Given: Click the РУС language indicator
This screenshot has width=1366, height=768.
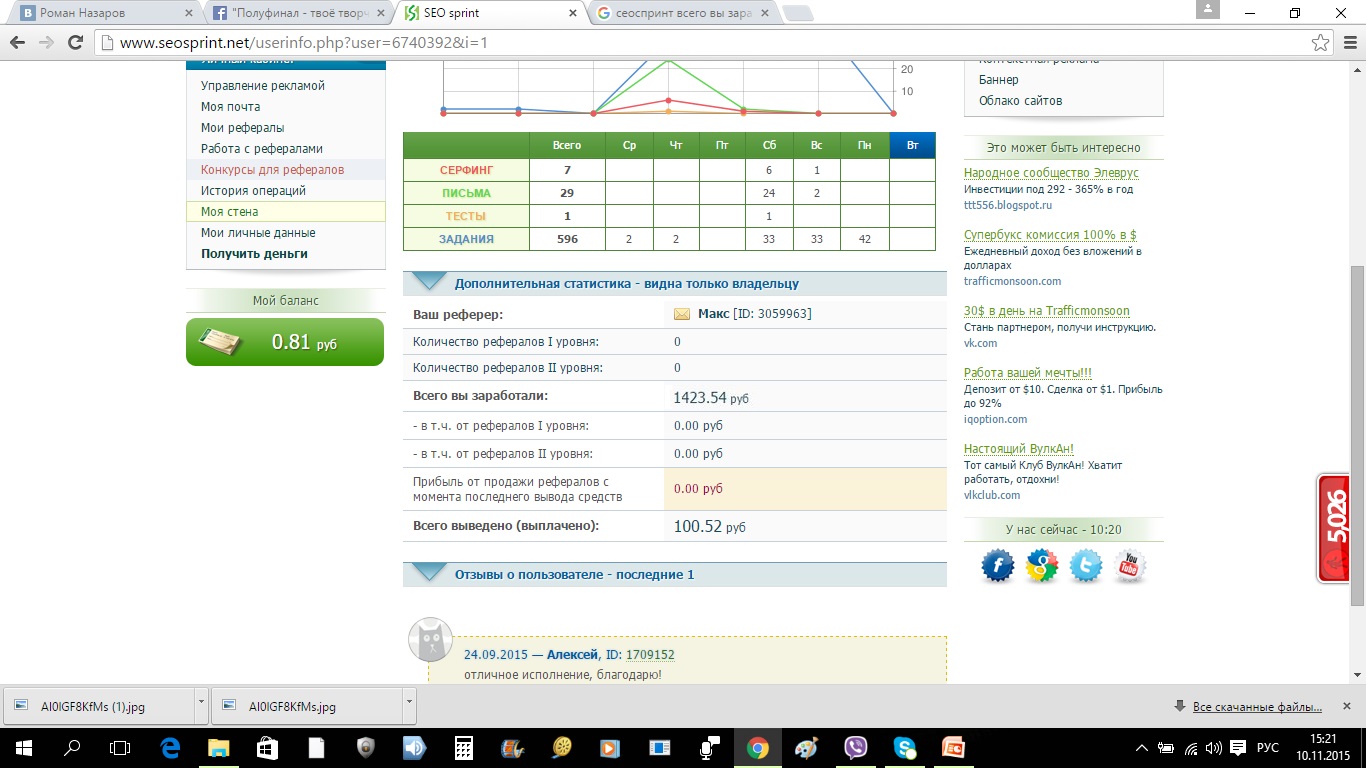Looking at the screenshot, I should pos(1267,748).
